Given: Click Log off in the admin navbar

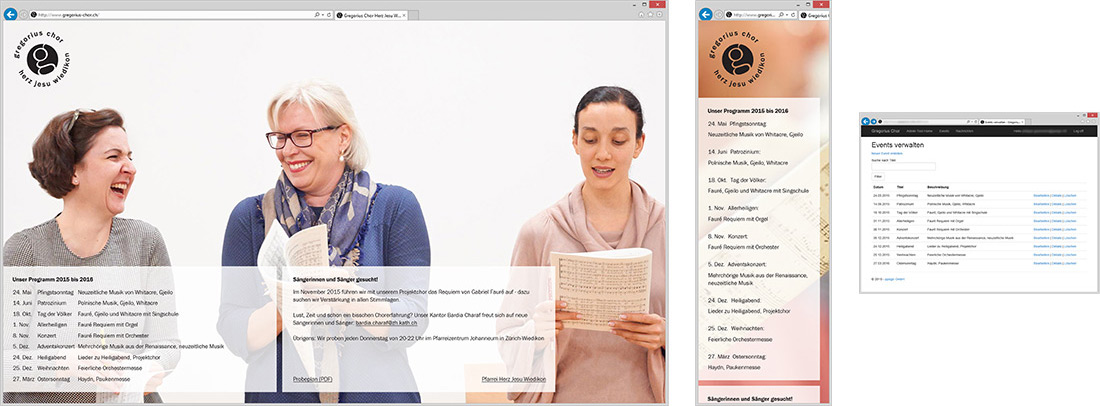Looking at the screenshot, I should (x=1078, y=130).
